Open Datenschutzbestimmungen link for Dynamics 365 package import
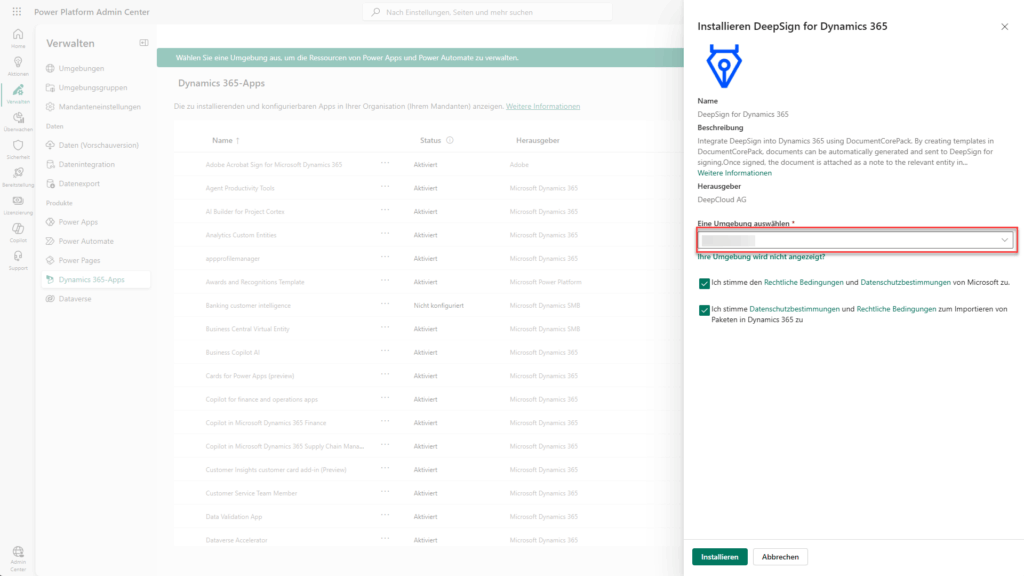Screen dimensions: 1024x576 point(794,309)
